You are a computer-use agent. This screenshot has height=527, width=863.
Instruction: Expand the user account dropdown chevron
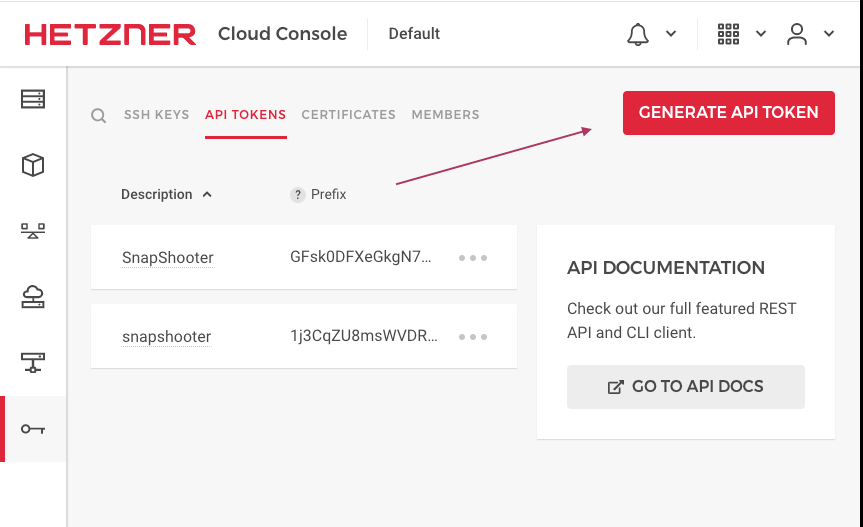click(x=829, y=34)
